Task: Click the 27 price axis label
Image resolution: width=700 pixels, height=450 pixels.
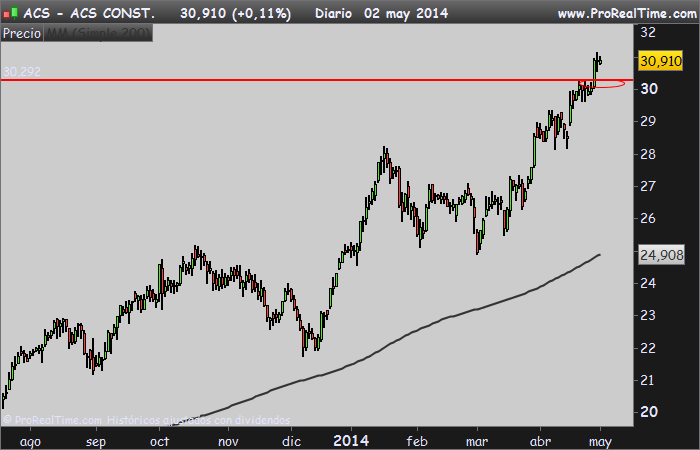Action: click(648, 186)
